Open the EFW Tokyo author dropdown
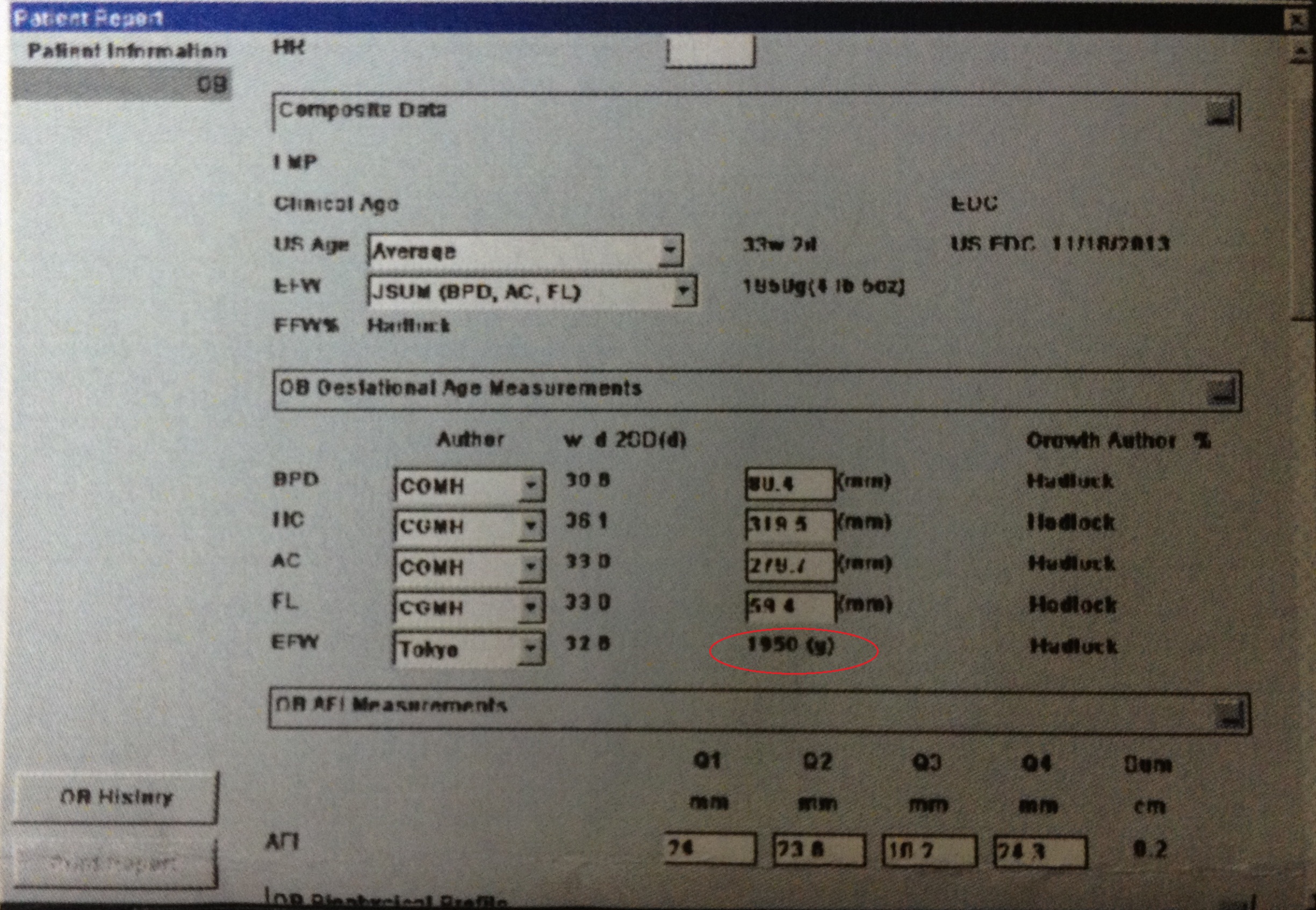Viewport: 1316px width, 910px height. 530,648
